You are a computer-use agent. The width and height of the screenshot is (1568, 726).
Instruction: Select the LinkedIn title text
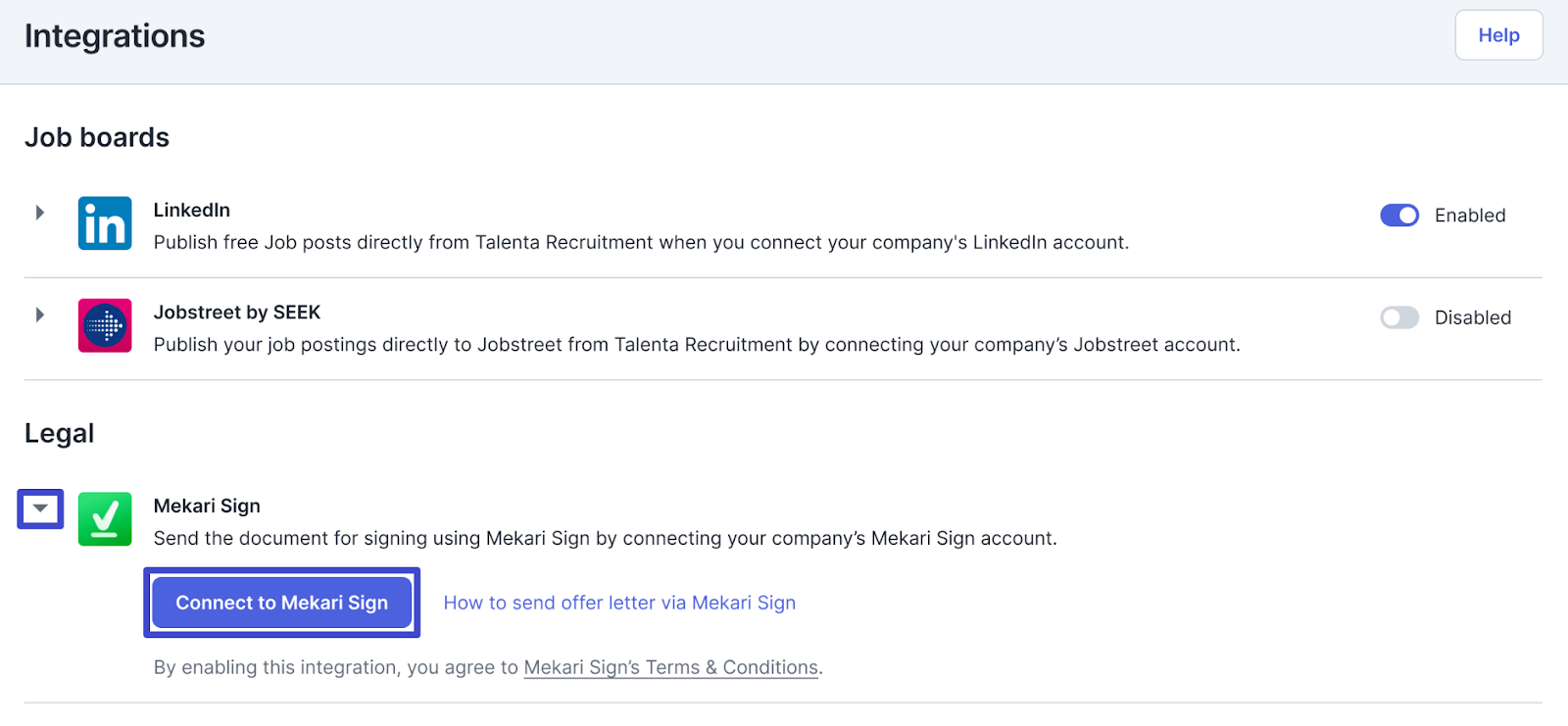pos(192,210)
